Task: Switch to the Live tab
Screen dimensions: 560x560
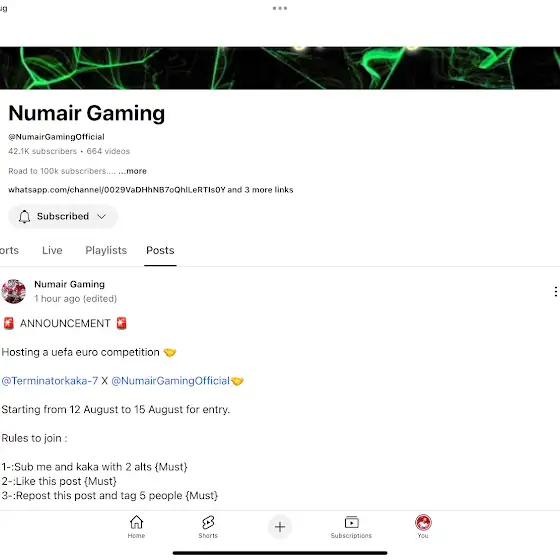Action: (x=52, y=250)
